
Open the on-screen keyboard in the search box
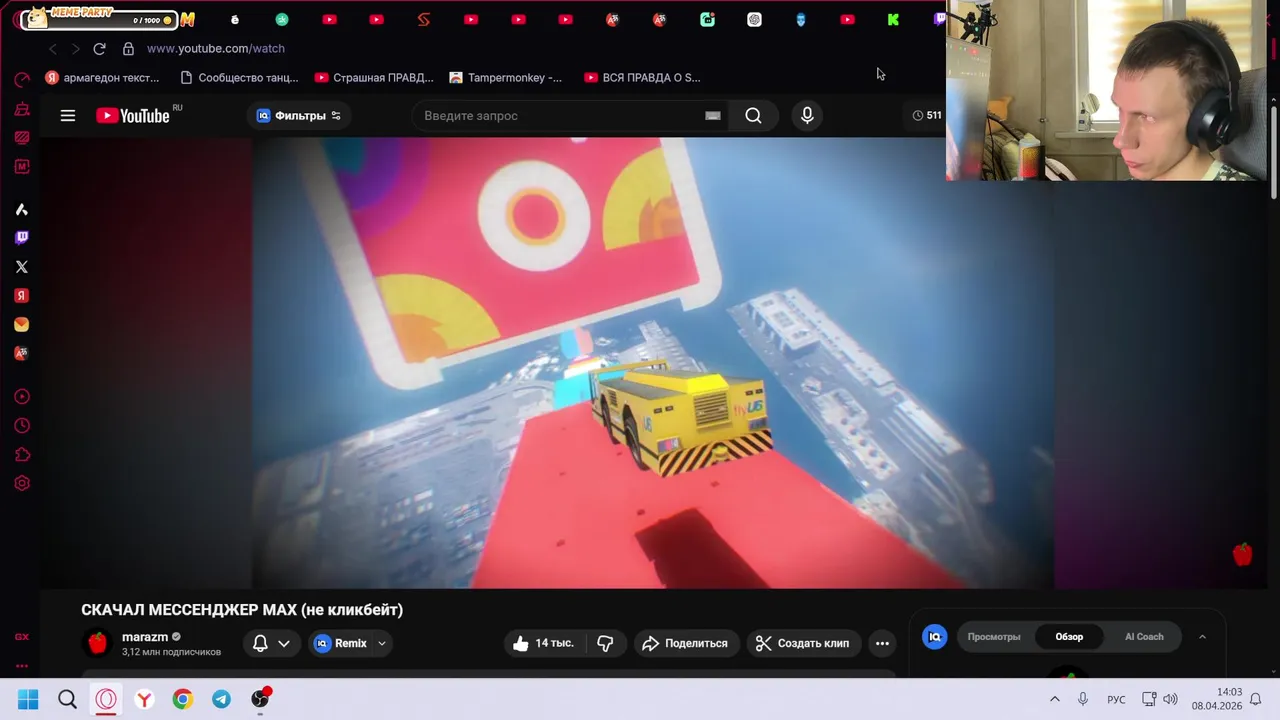(713, 116)
